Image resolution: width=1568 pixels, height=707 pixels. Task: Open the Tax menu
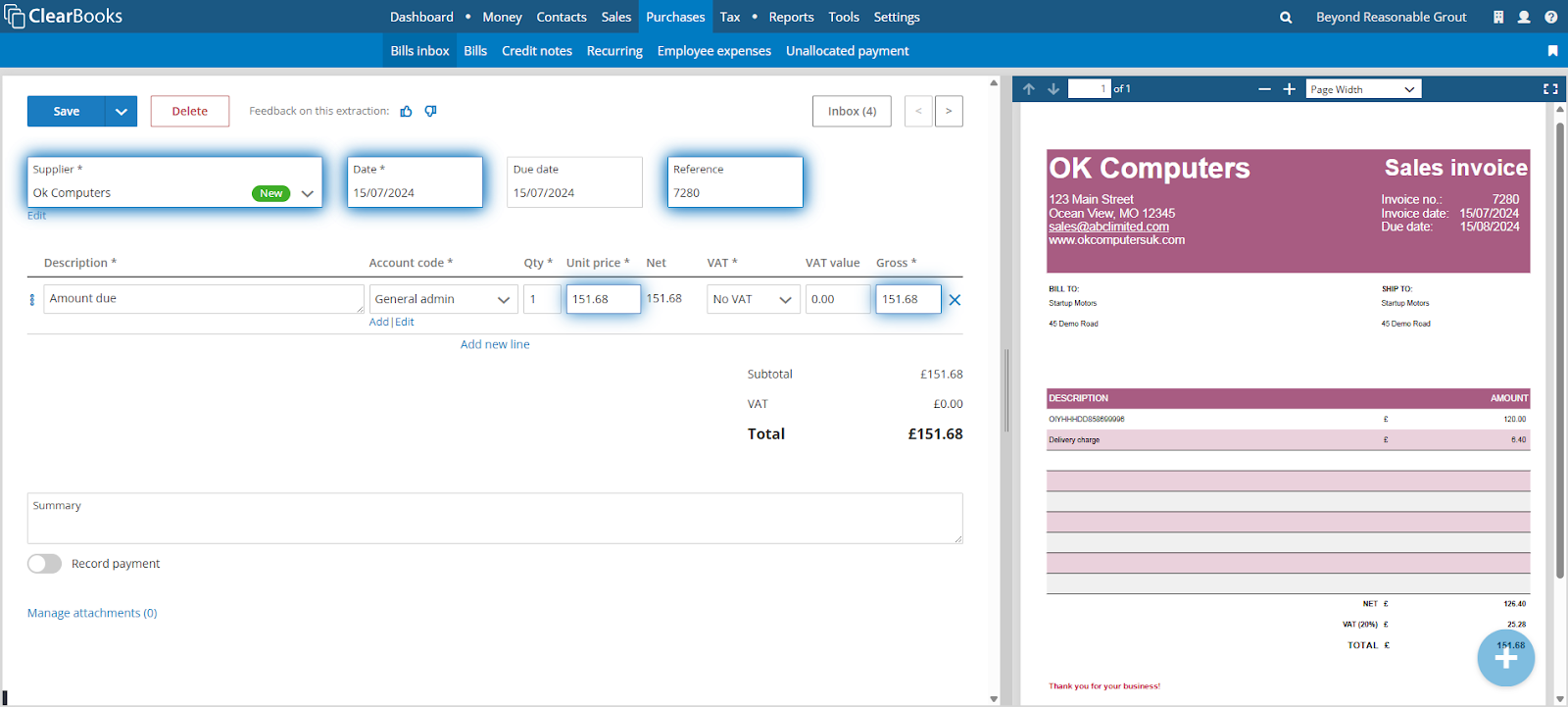pyautogui.click(x=730, y=17)
